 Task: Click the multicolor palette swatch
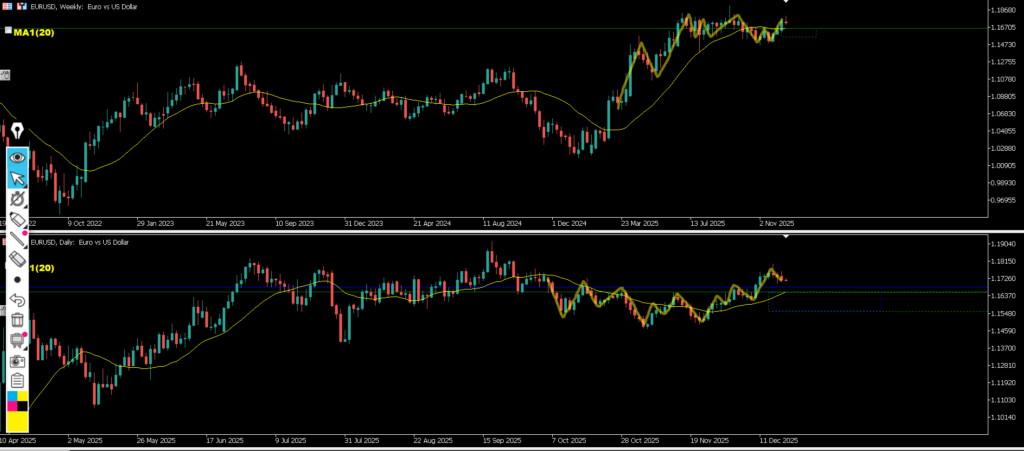(x=17, y=402)
